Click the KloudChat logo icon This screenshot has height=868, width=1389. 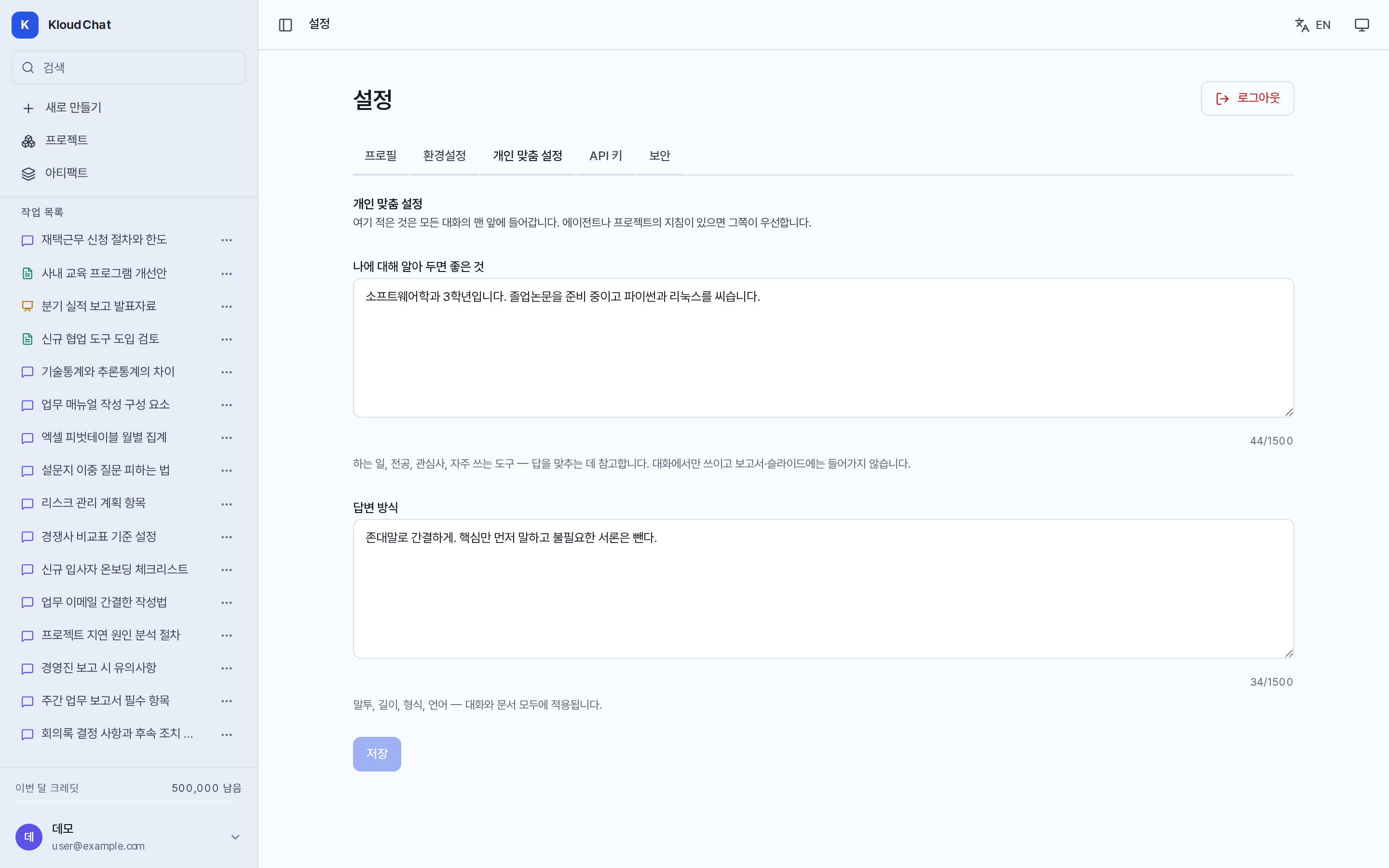25,25
